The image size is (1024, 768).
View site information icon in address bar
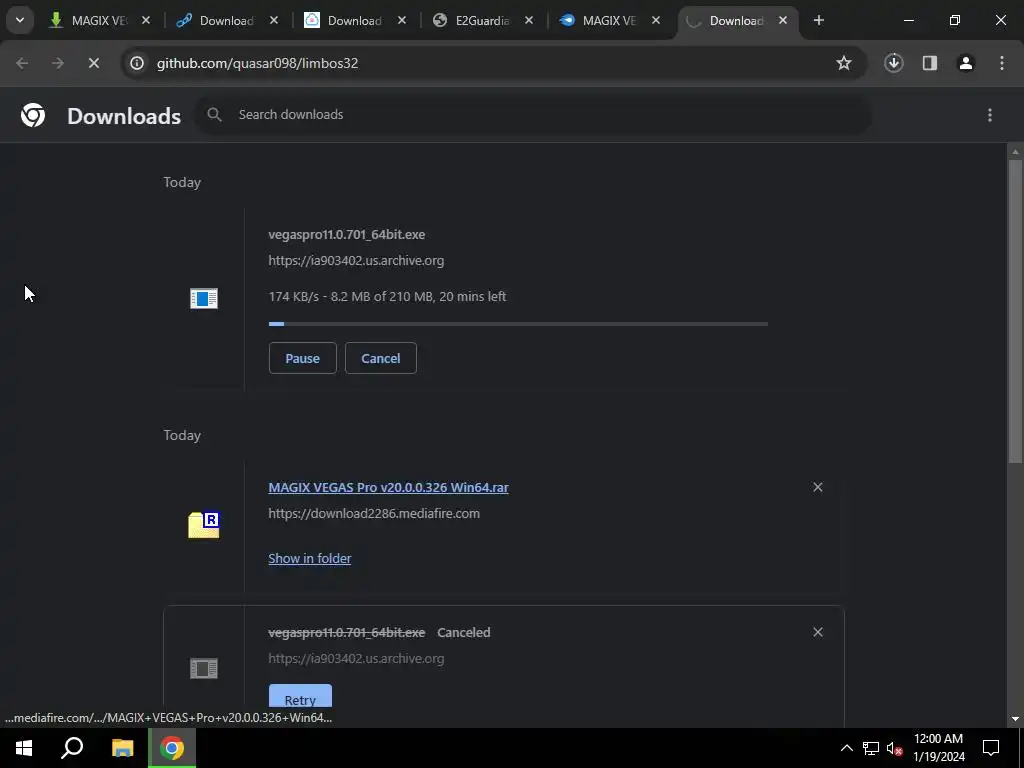[136, 63]
